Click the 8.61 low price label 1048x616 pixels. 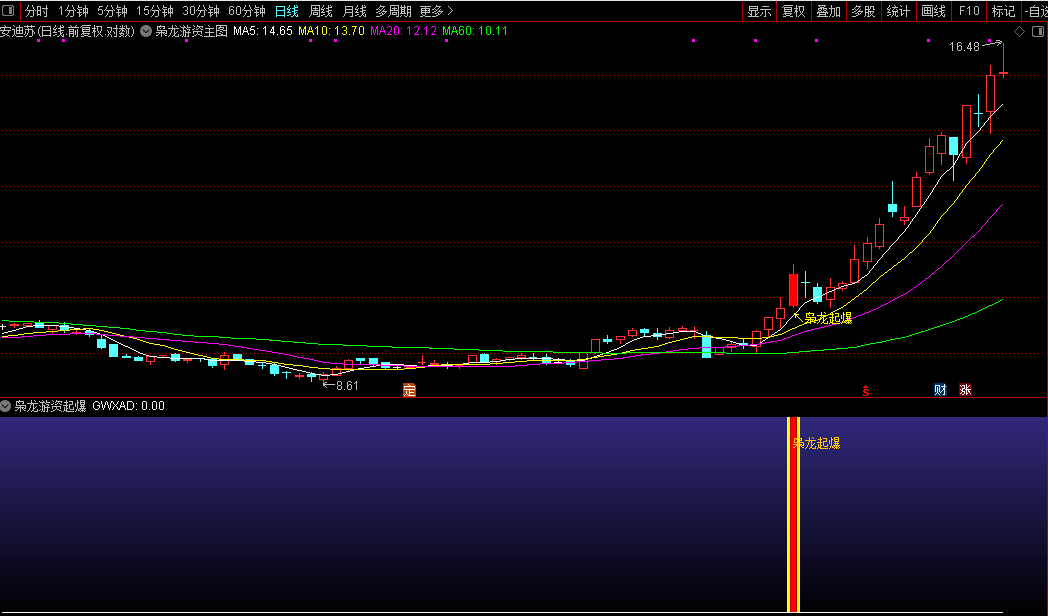pos(347,386)
